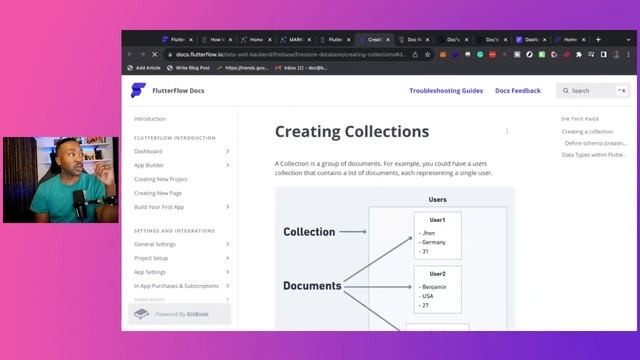
Task: Stop page loading with the X button
Action: click(x=155, y=54)
